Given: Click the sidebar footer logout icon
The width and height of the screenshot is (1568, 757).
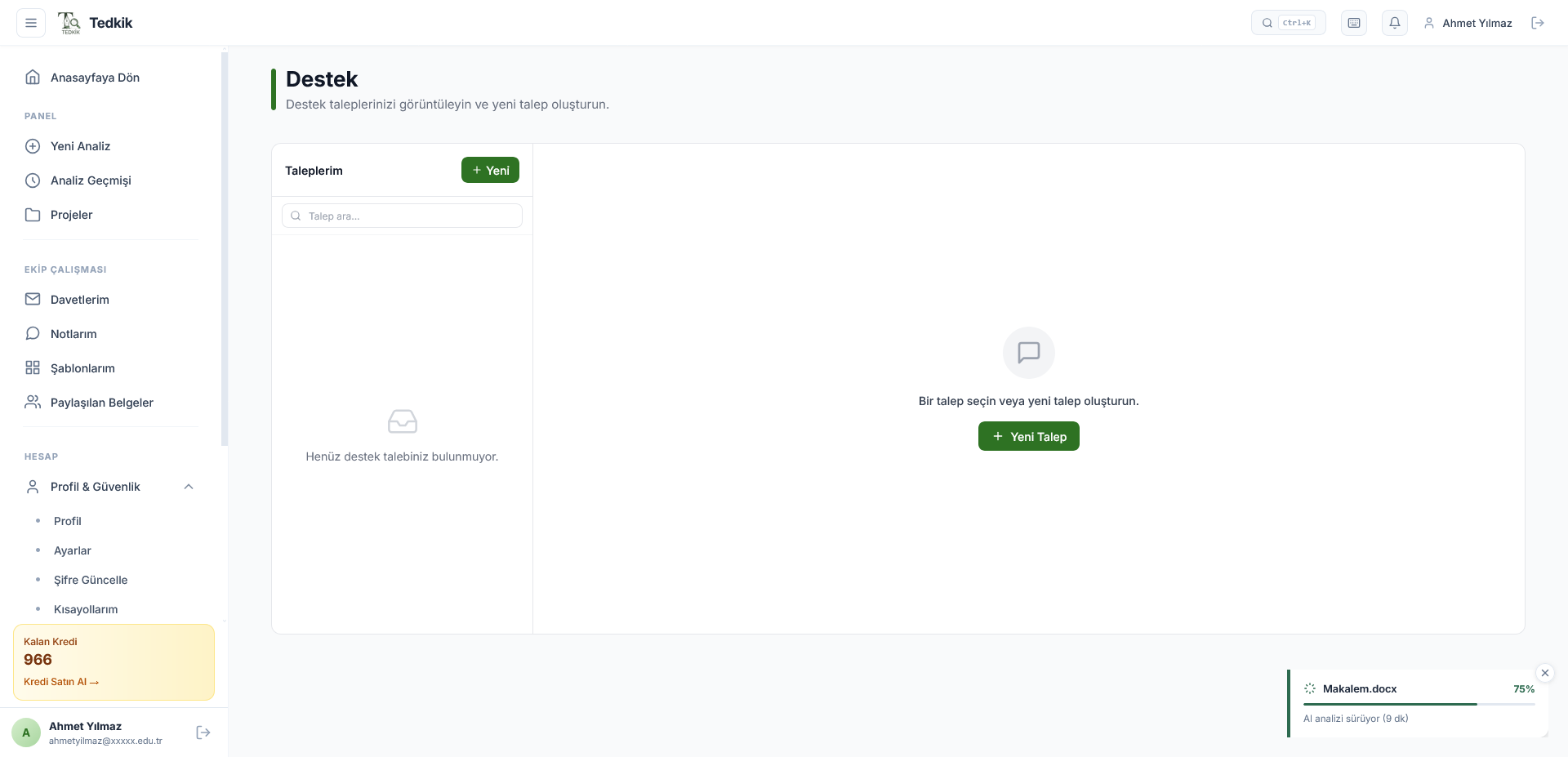Looking at the screenshot, I should pyautogui.click(x=203, y=733).
